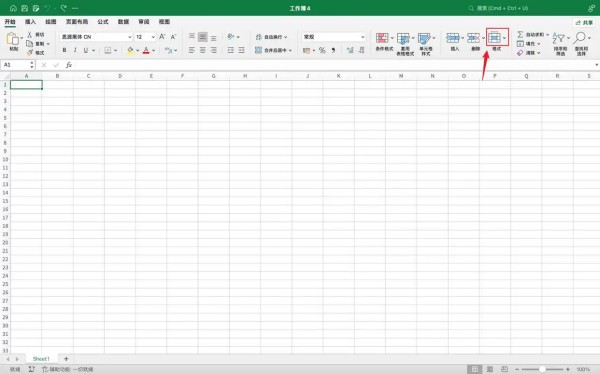
Task: Open the font name dropdown
Action: (130, 37)
